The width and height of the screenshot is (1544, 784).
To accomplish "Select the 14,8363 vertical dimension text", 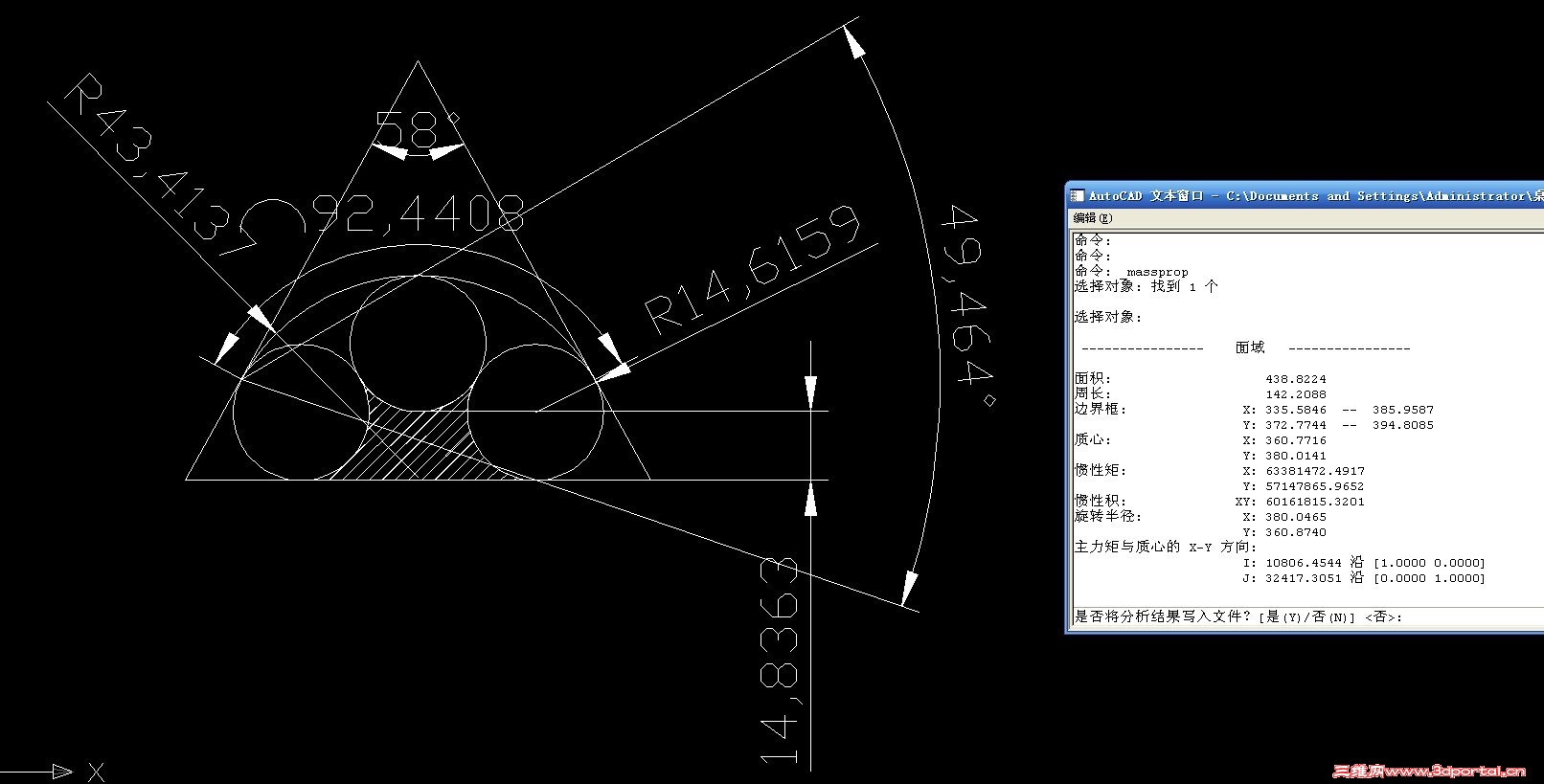I will pyautogui.click(x=780, y=661).
